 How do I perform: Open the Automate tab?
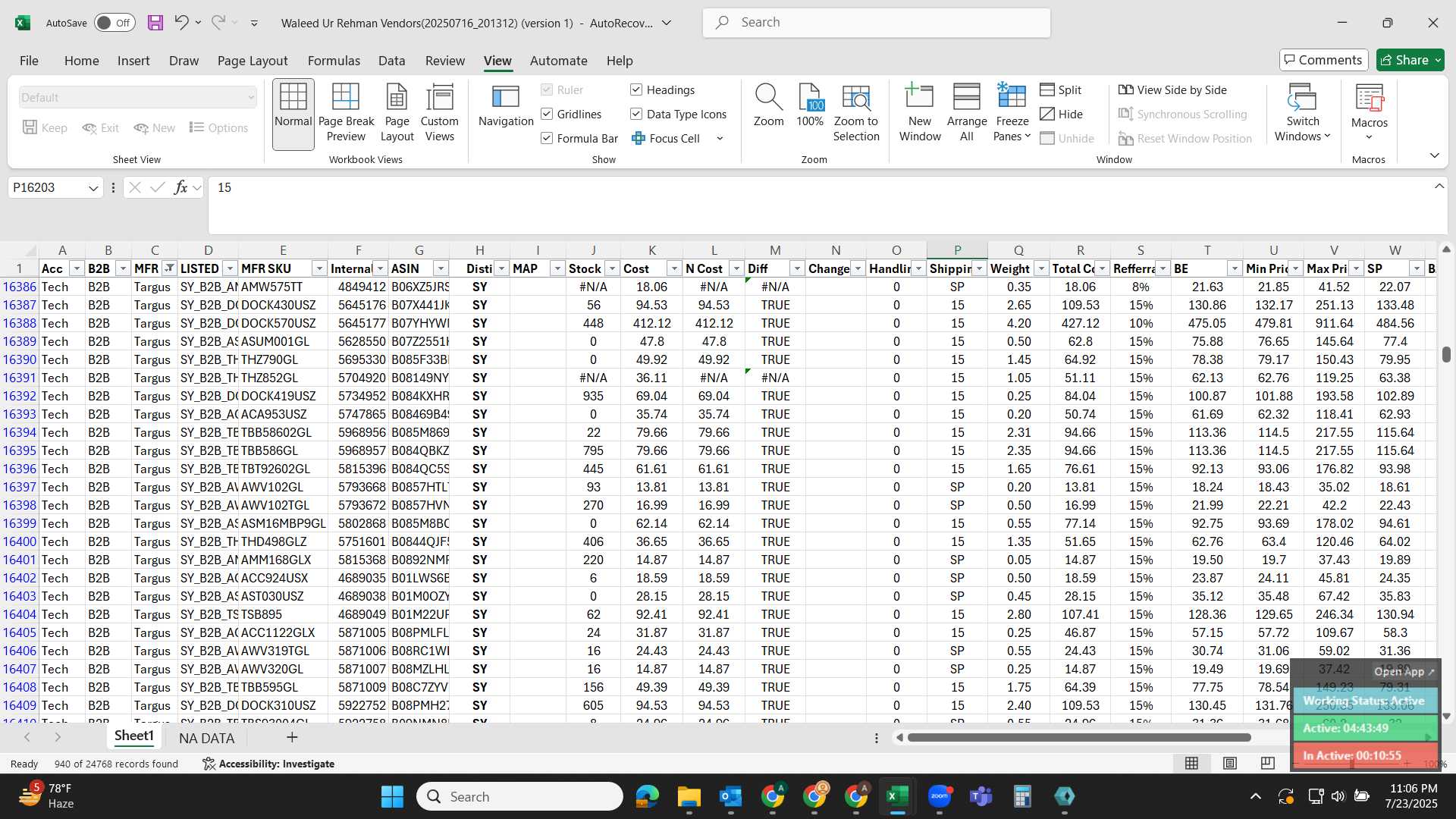558,61
